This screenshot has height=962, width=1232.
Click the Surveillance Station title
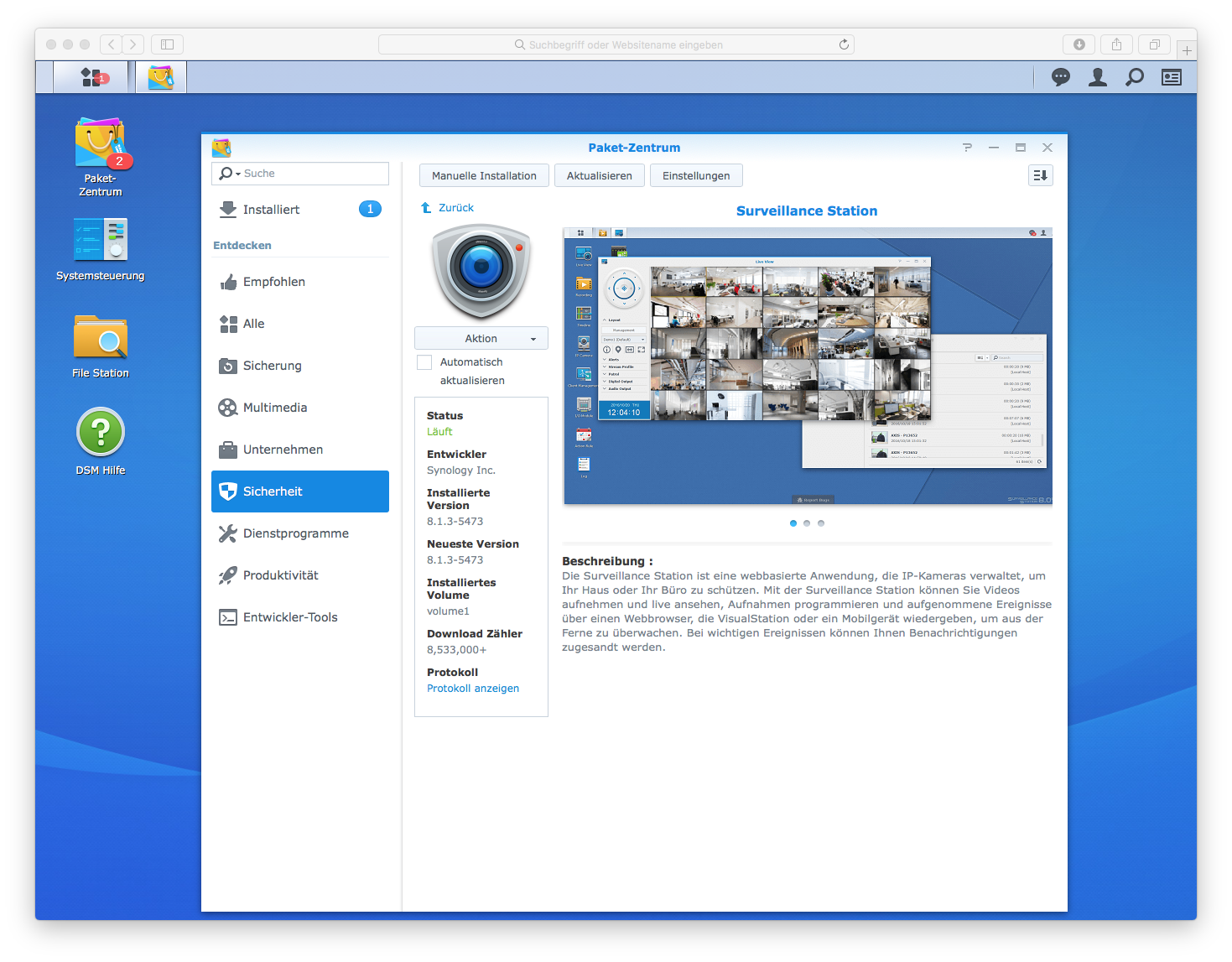click(x=807, y=211)
